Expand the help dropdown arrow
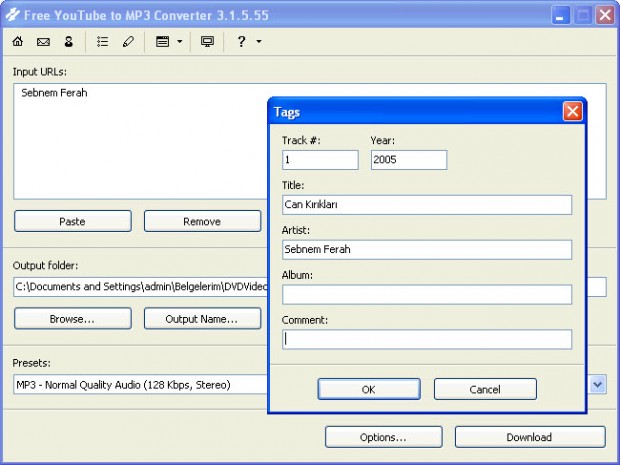Image resolution: width=620 pixels, height=465 pixels. tap(259, 41)
